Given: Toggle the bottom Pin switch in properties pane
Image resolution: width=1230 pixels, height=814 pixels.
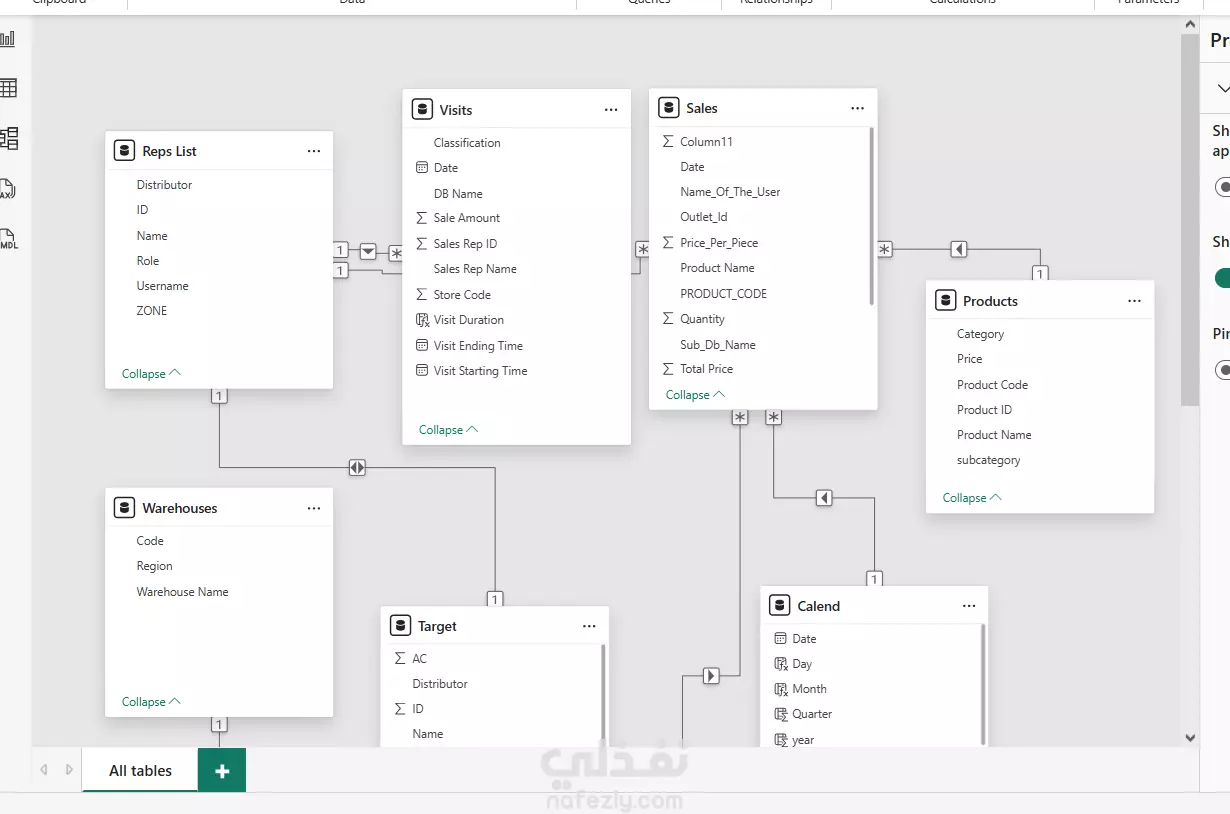Looking at the screenshot, I should [x=1222, y=370].
